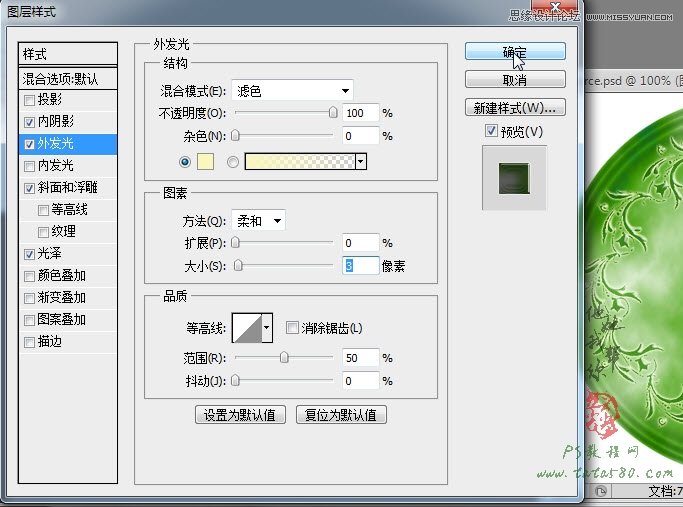This screenshot has height=507, width=683.
Task: Open the 混合模式 blend mode dropdown
Action: click(292, 91)
